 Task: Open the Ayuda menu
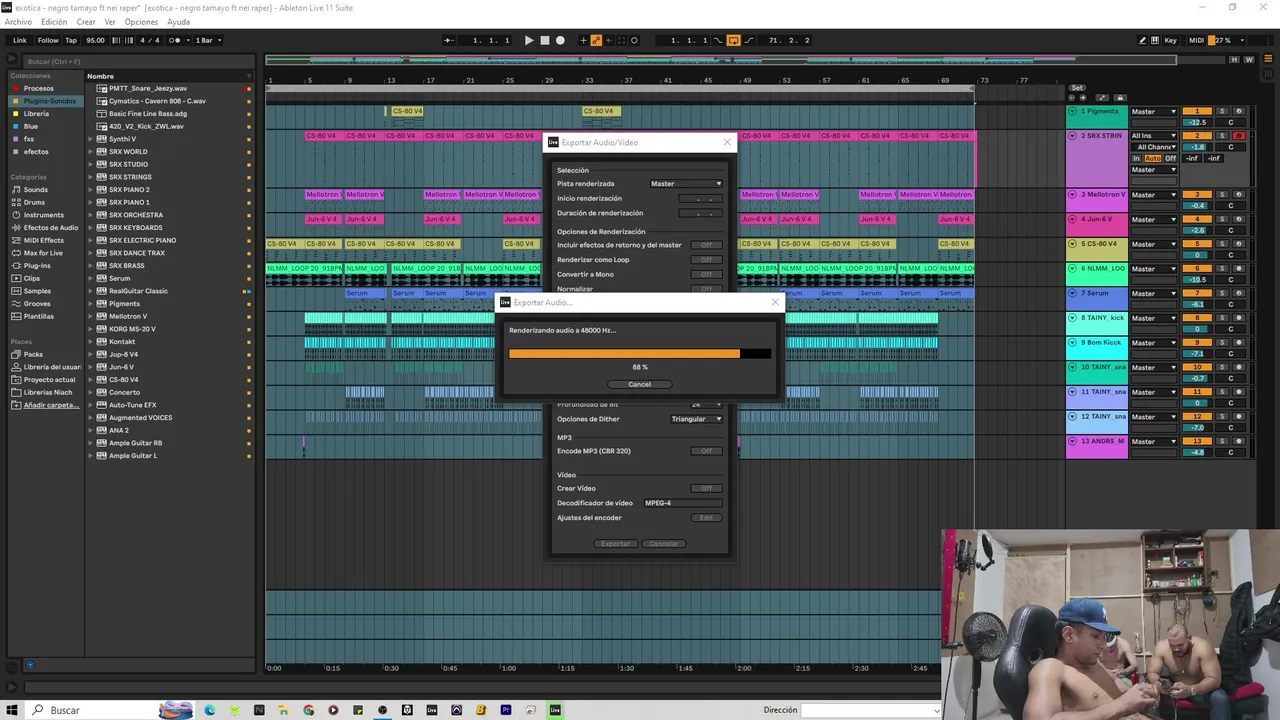click(x=178, y=22)
